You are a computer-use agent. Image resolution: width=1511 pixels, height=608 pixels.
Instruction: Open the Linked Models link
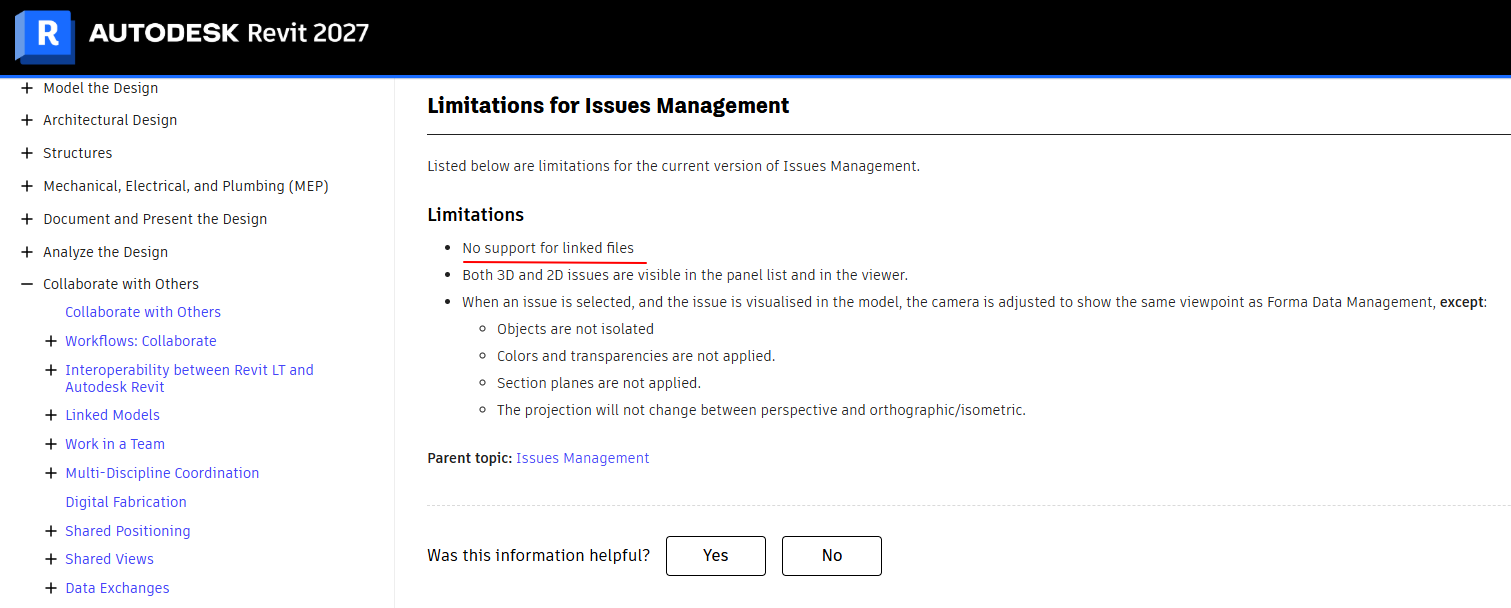112,415
